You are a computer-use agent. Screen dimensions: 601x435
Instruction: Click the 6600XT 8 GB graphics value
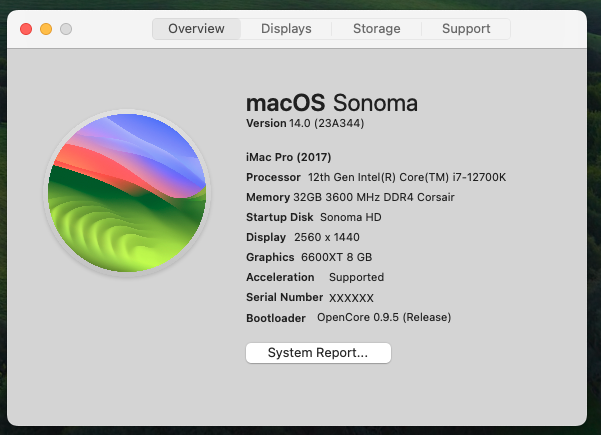click(337, 257)
